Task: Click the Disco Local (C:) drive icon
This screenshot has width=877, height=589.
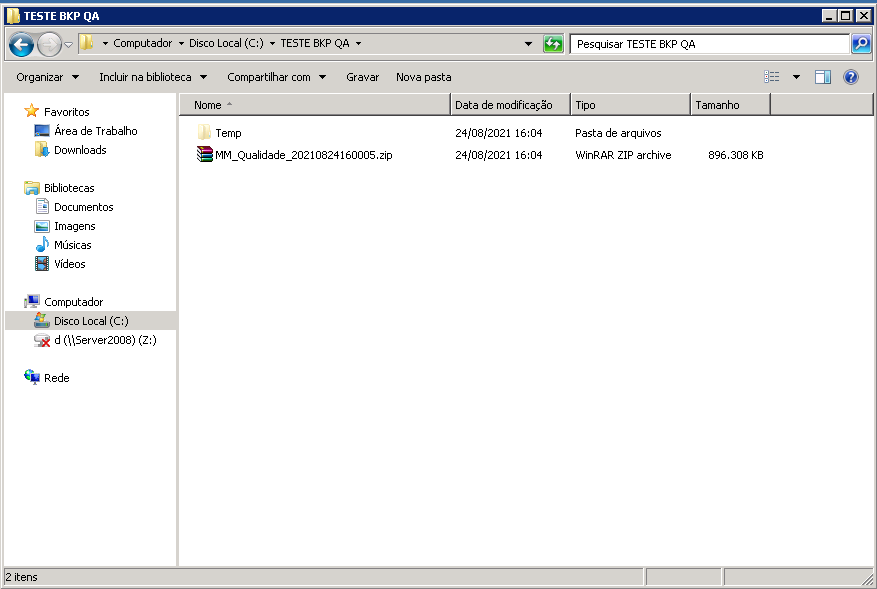Action: click(42, 320)
